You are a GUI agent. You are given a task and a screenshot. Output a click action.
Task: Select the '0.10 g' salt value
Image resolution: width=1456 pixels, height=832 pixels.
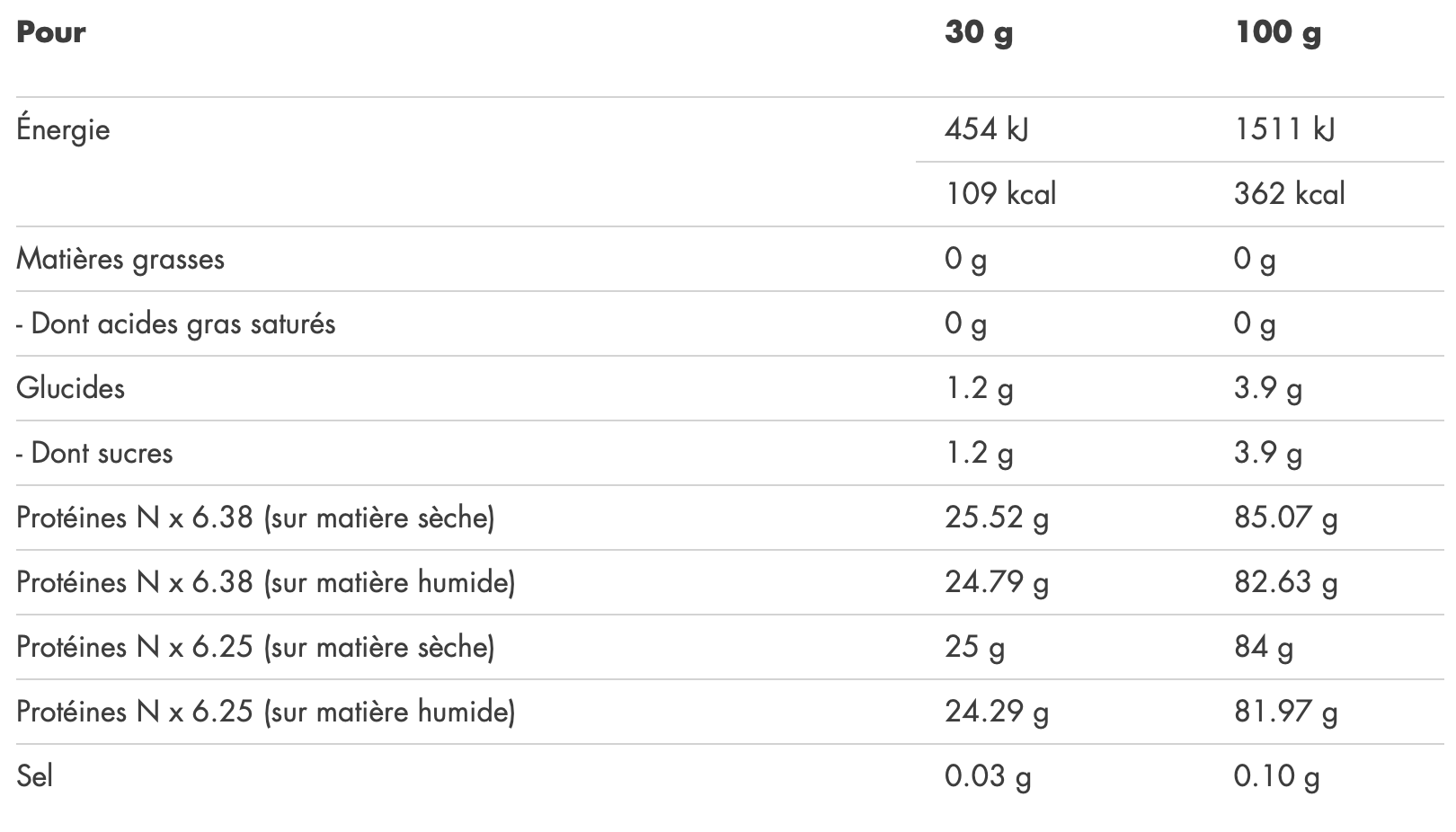1276,776
